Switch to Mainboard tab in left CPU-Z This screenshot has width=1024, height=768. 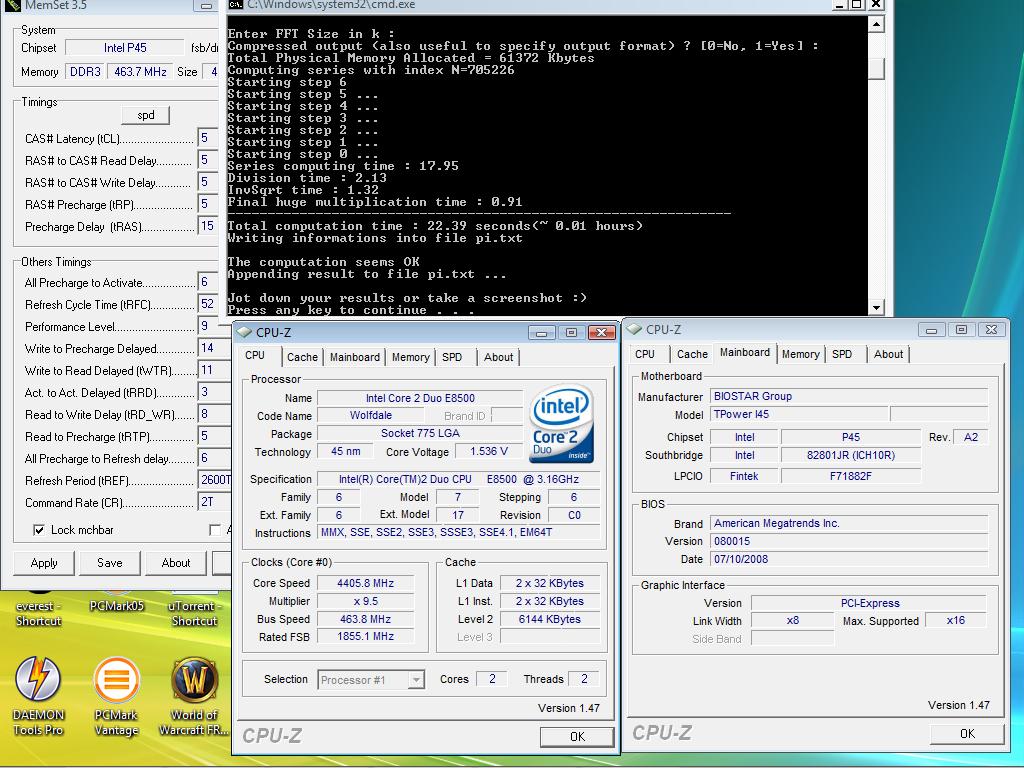355,357
